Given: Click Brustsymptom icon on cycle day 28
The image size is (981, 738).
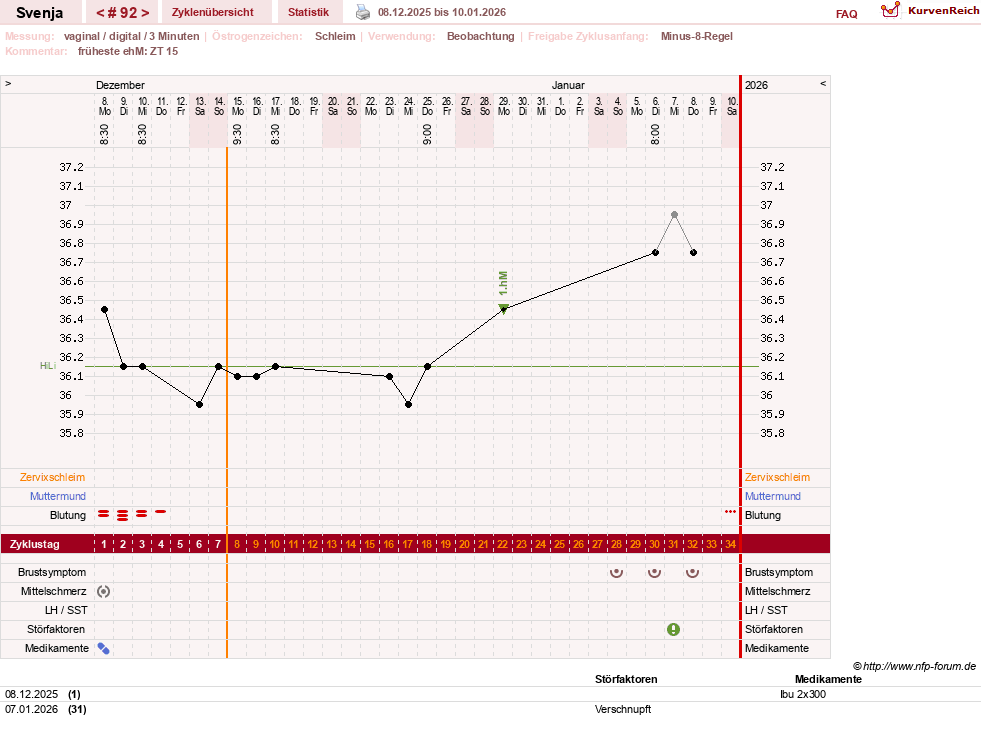Looking at the screenshot, I should pyautogui.click(x=616, y=572).
